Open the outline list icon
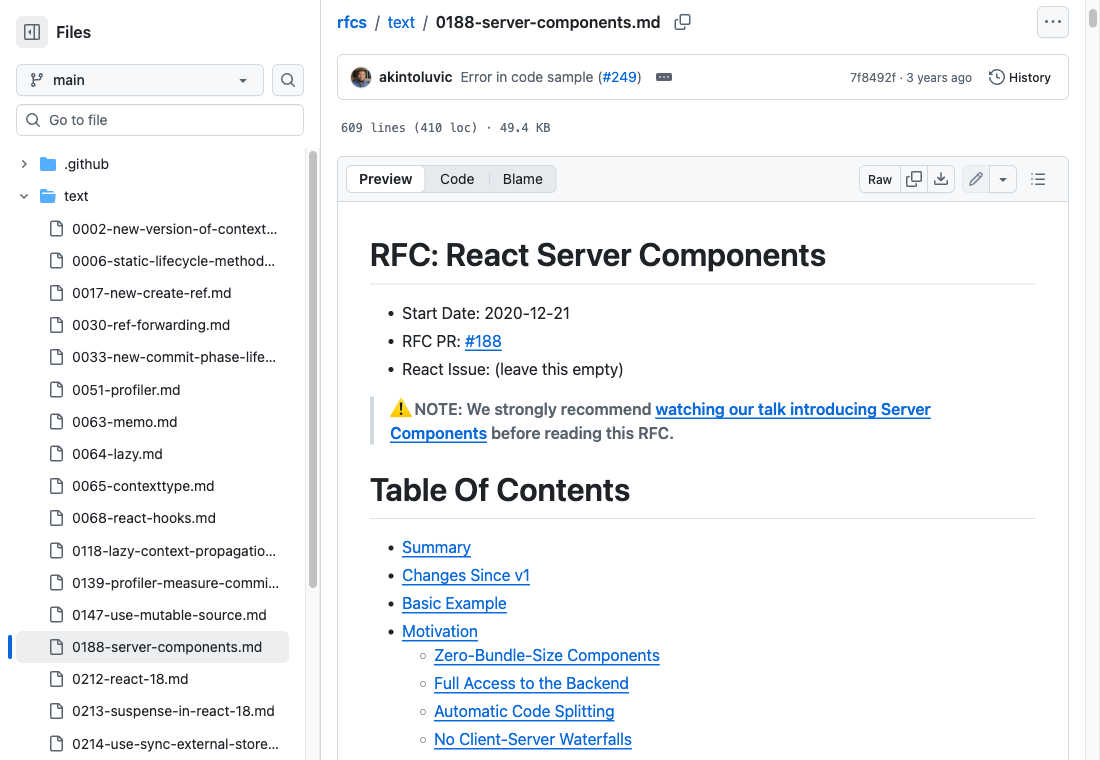1100x760 pixels. click(x=1038, y=179)
